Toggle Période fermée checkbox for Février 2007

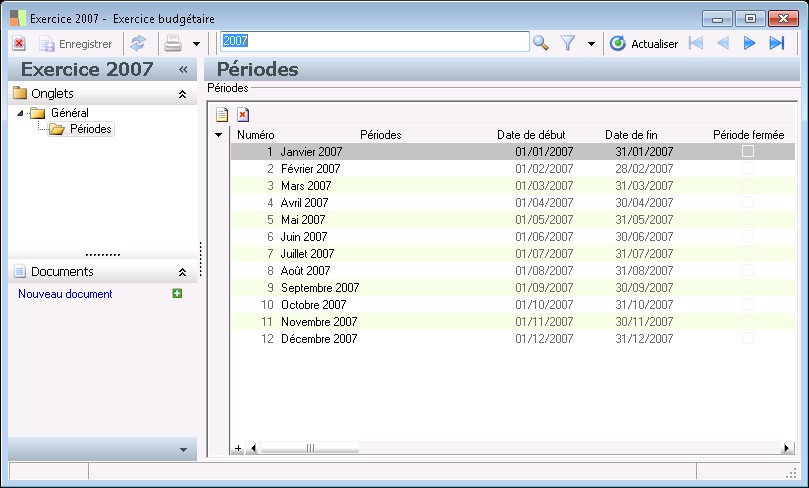pos(748,168)
